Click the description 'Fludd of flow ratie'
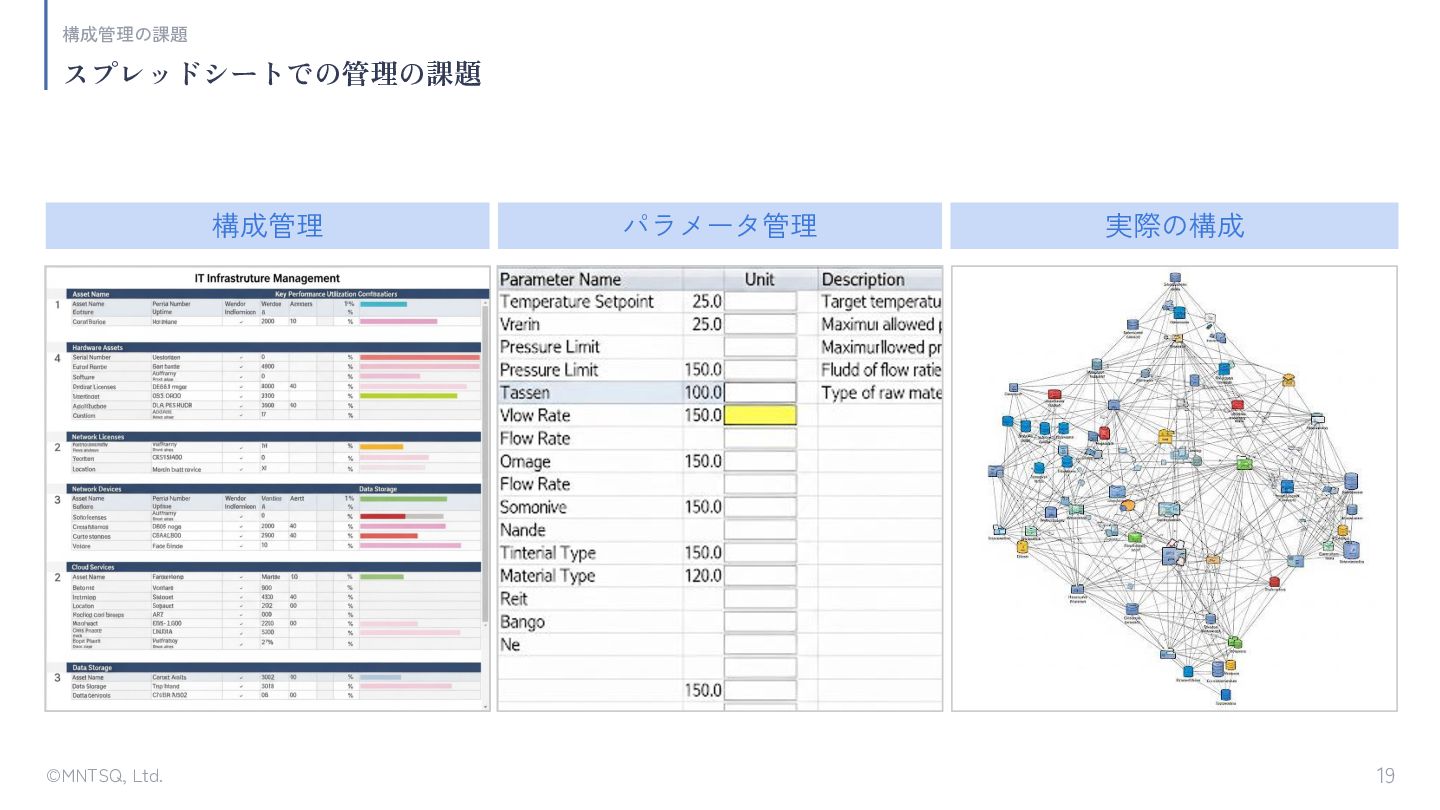 point(881,370)
